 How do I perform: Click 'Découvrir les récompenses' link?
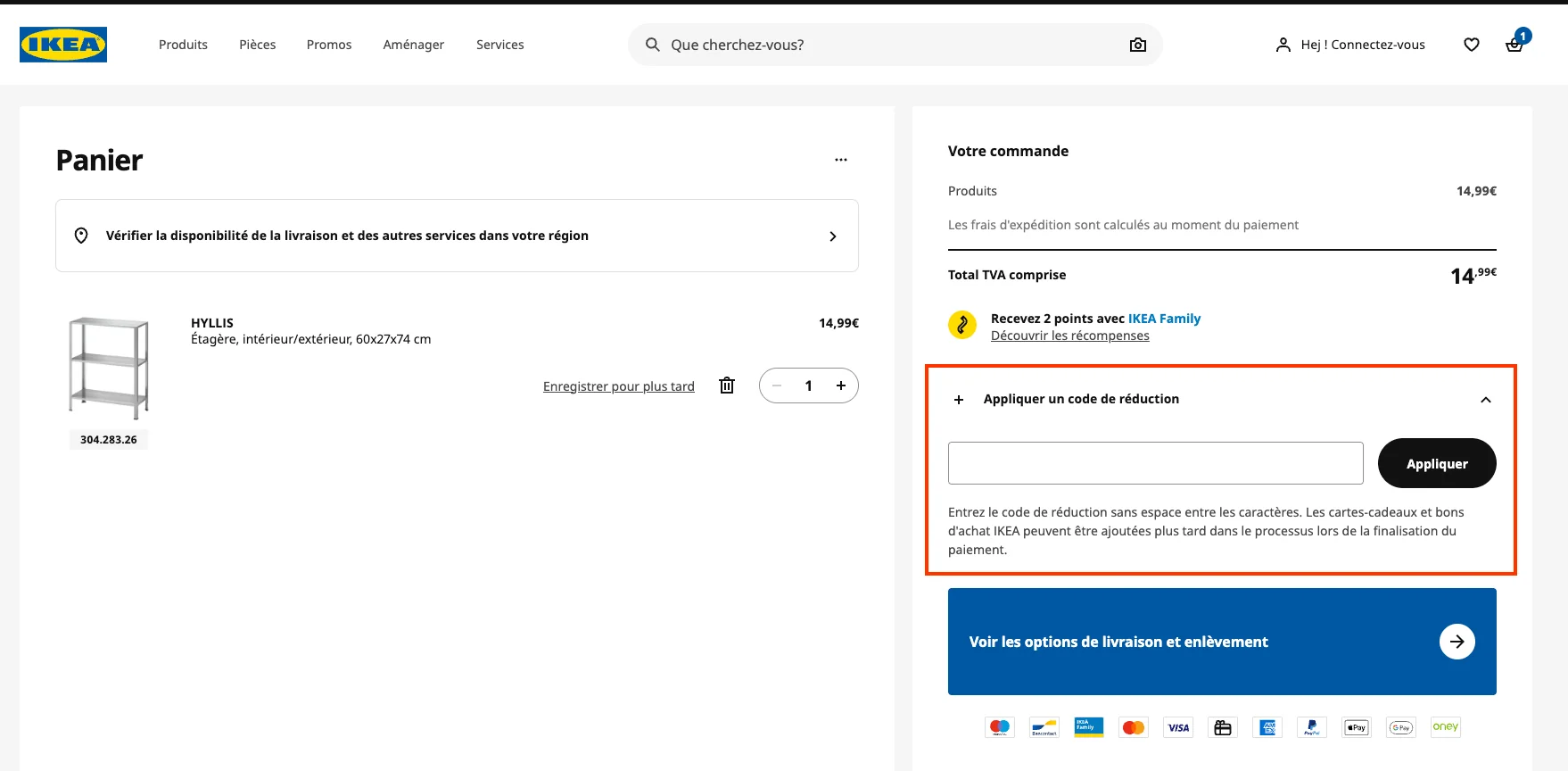pos(1070,336)
